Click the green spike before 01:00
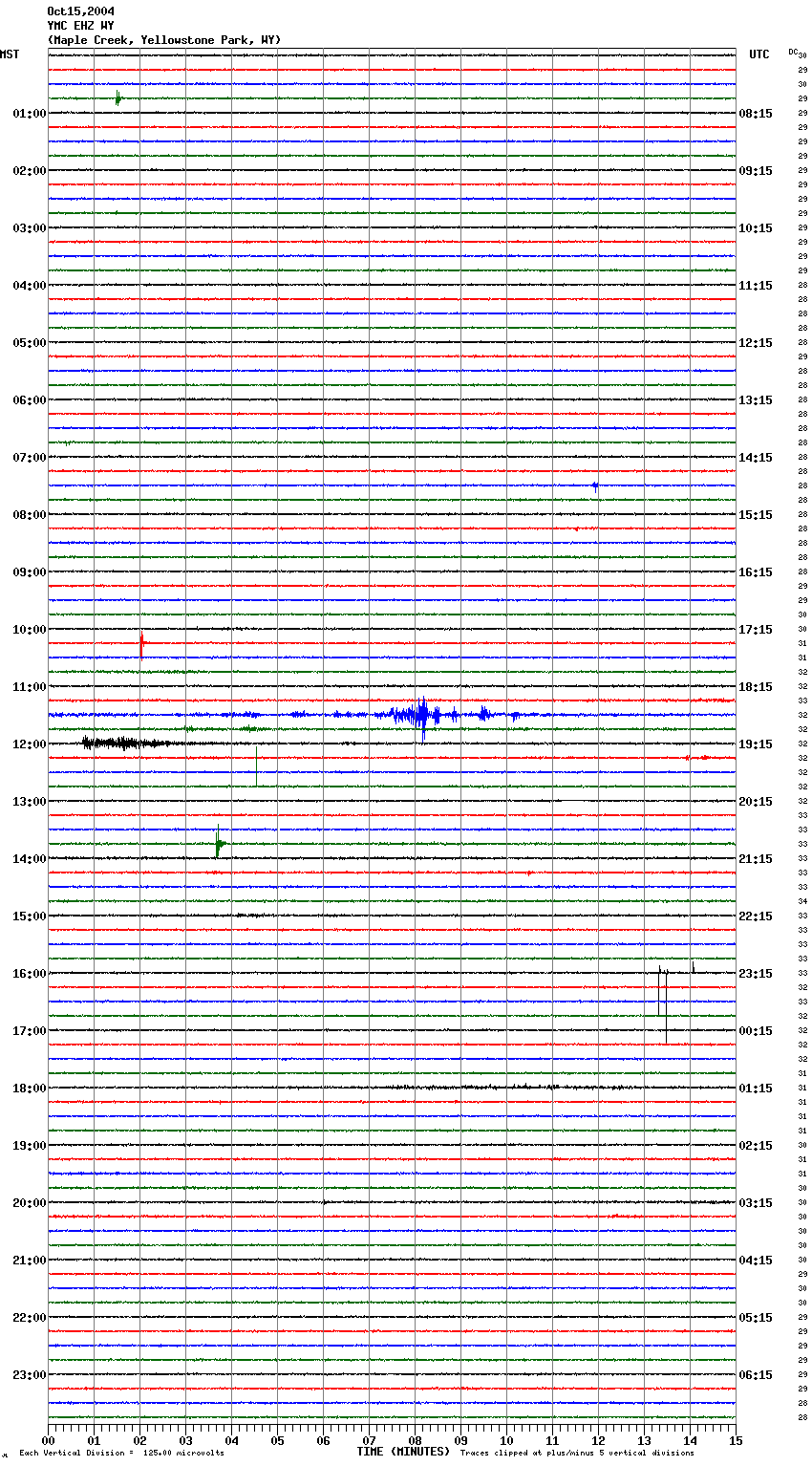Image resolution: width=812 pixels, height=1466 pixels. click(x=118, y=97)
